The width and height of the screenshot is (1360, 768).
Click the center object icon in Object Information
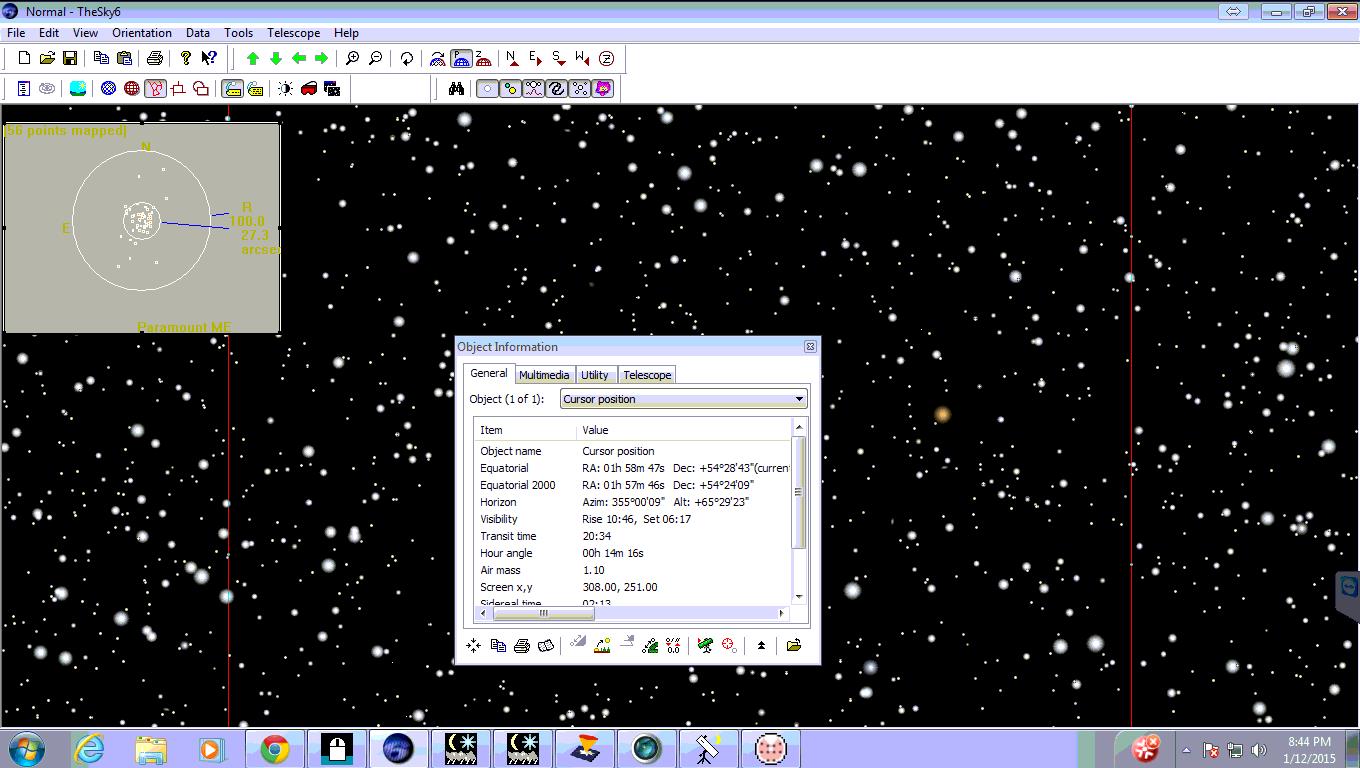473,645
